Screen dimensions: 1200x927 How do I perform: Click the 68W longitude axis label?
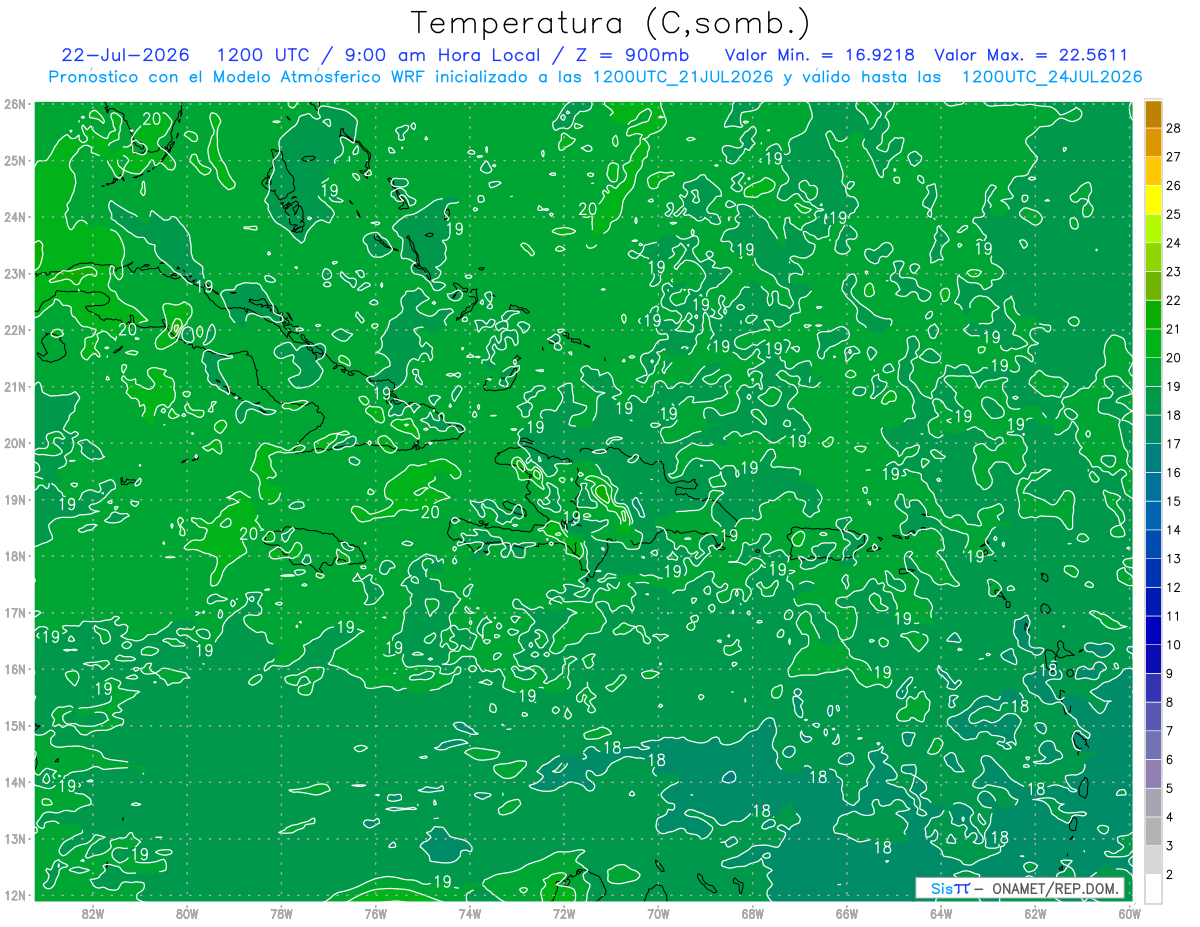(x=753, y=913)
